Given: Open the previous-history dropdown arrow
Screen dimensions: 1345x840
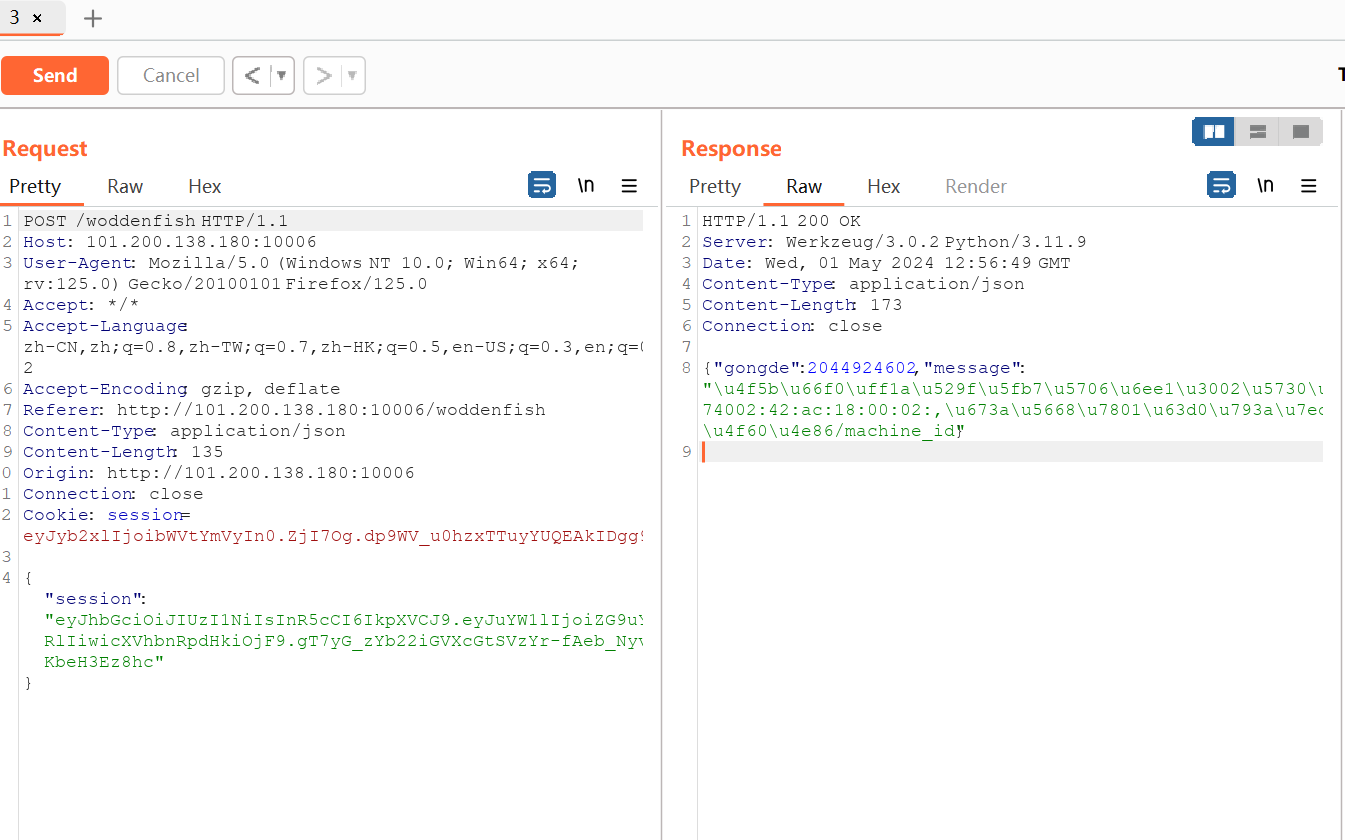Looking at the screenshot, I should (x=282, y=75).
